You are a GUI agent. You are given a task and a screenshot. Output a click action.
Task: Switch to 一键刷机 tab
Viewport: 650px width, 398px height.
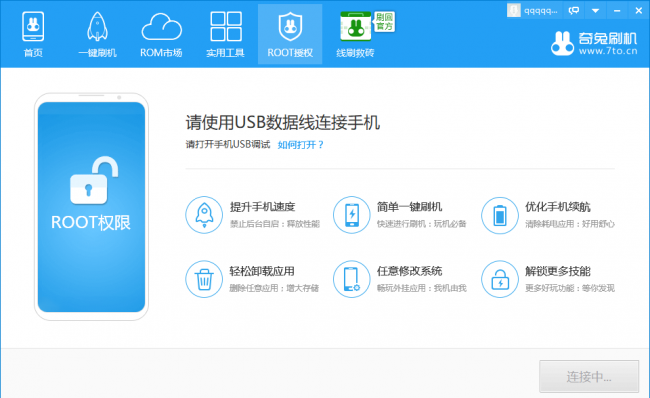97,34
